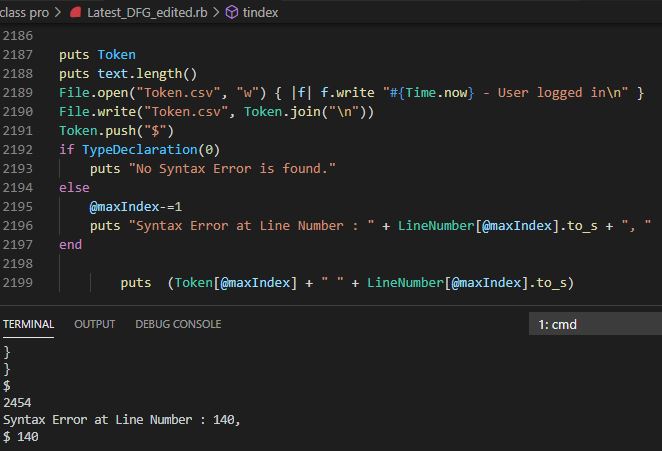
Task: Expand chevron before tindex breadcrumb
Action: (x=216, y=12)
